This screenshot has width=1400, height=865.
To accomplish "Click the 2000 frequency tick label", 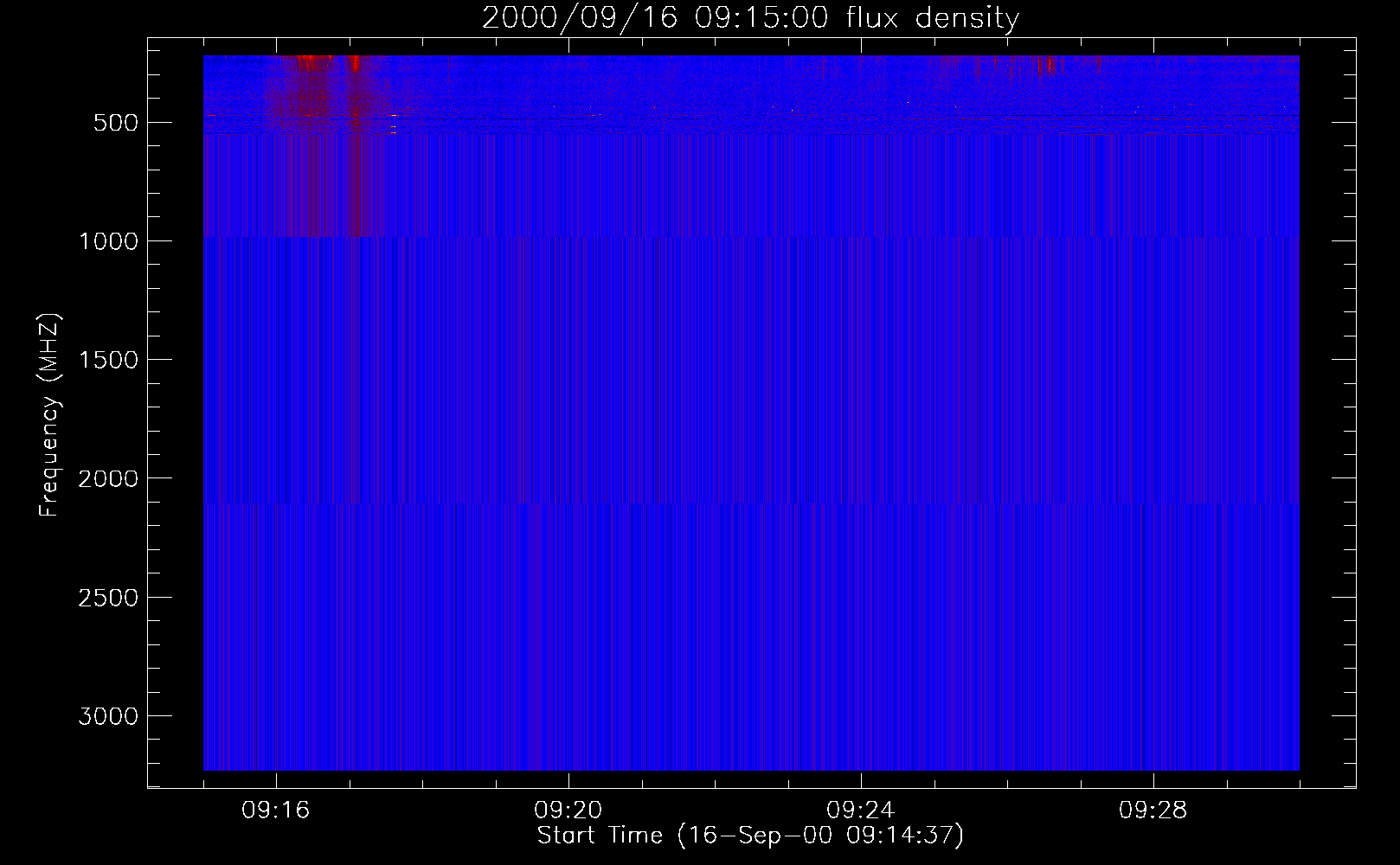I will 108,479.
